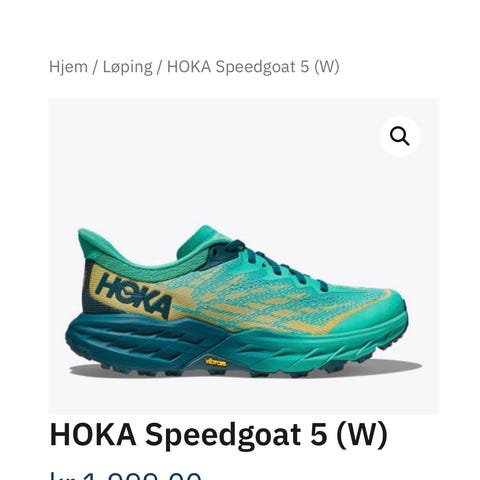Click the HOKA Speedgoat 5 (W) product title
The width and height of the screenshot is (480, 480).
point(219,435)
